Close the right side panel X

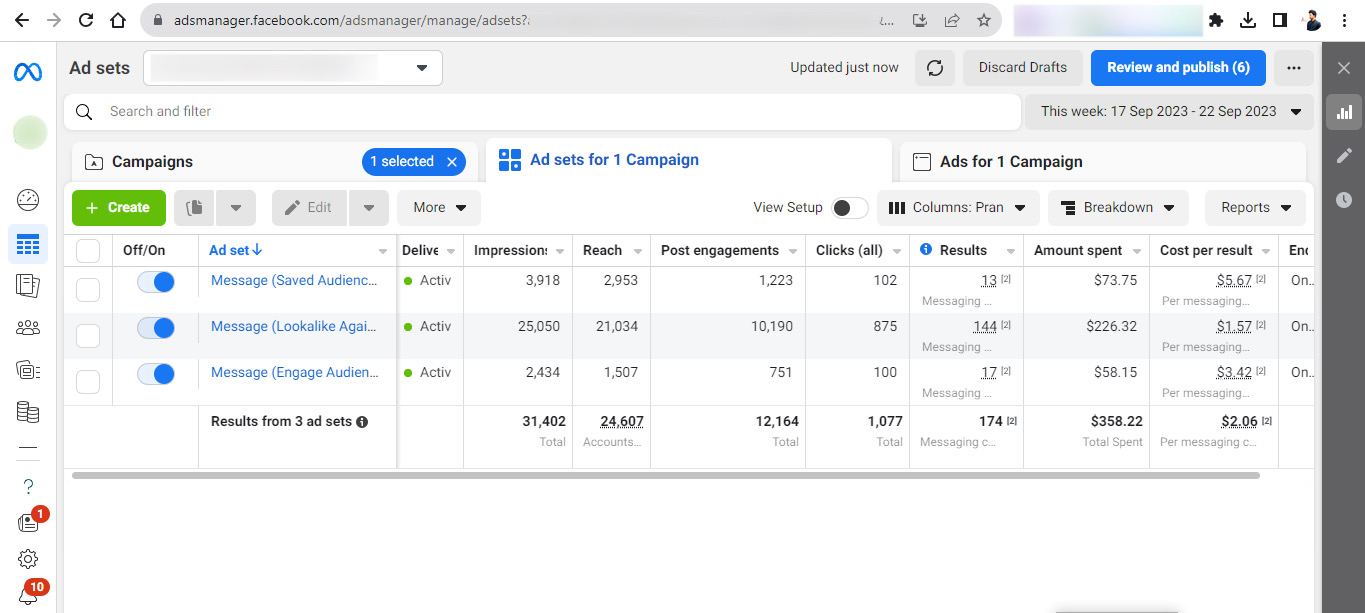1344,68
